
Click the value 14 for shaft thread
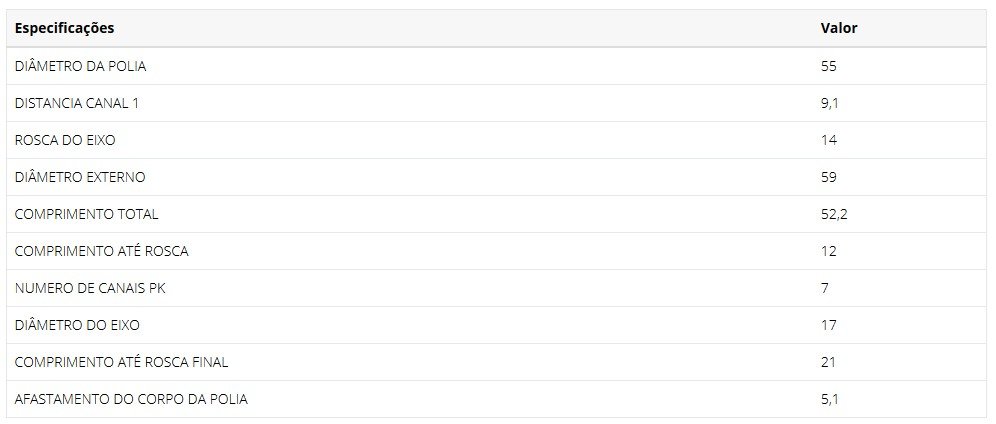coord(828,140)
